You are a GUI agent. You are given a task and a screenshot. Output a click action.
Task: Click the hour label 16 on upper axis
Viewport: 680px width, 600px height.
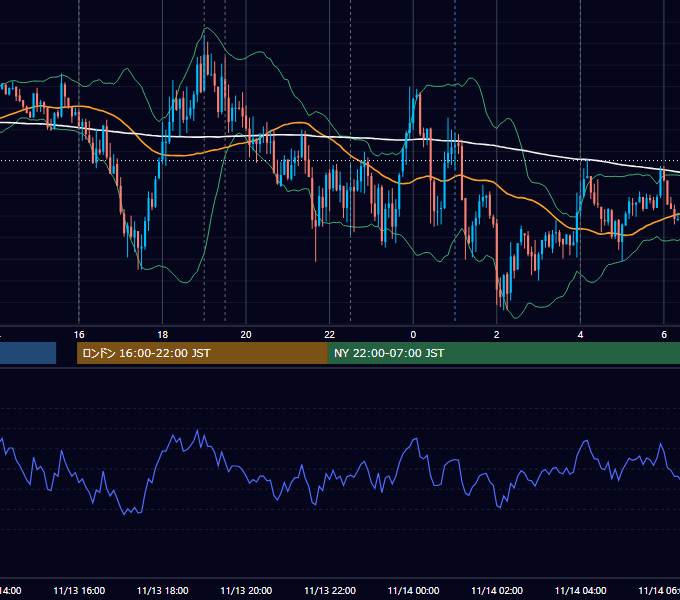click(x=79, y=335)
